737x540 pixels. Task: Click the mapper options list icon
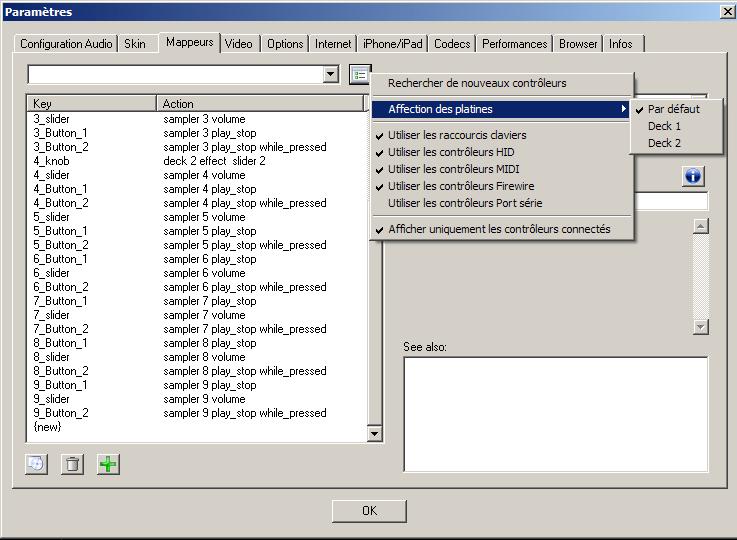coord(360,75)
